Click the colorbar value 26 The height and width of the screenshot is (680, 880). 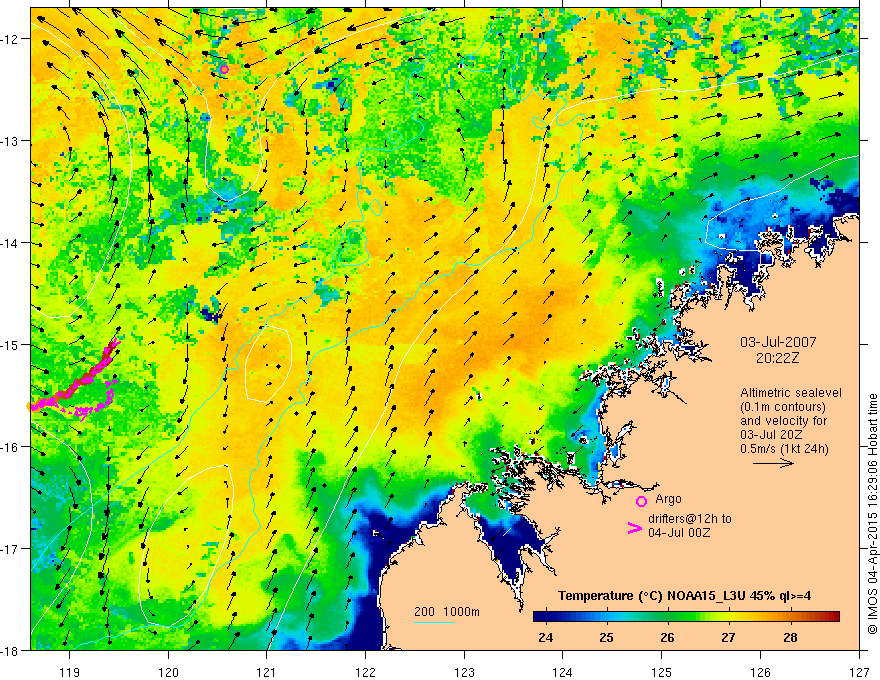point(667,638)
